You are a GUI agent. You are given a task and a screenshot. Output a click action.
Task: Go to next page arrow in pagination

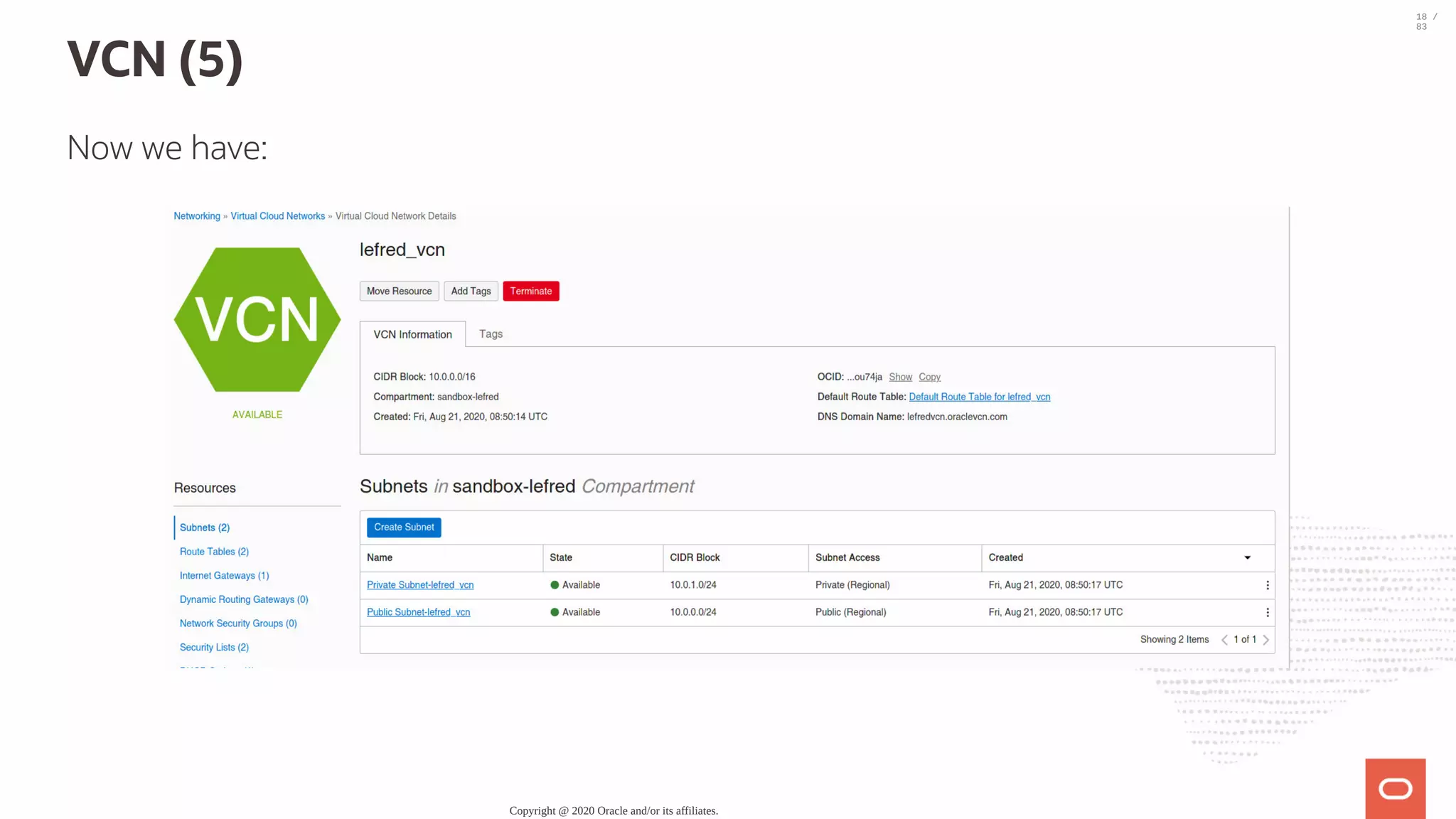pyautogui.click(x=1265, y=640)
